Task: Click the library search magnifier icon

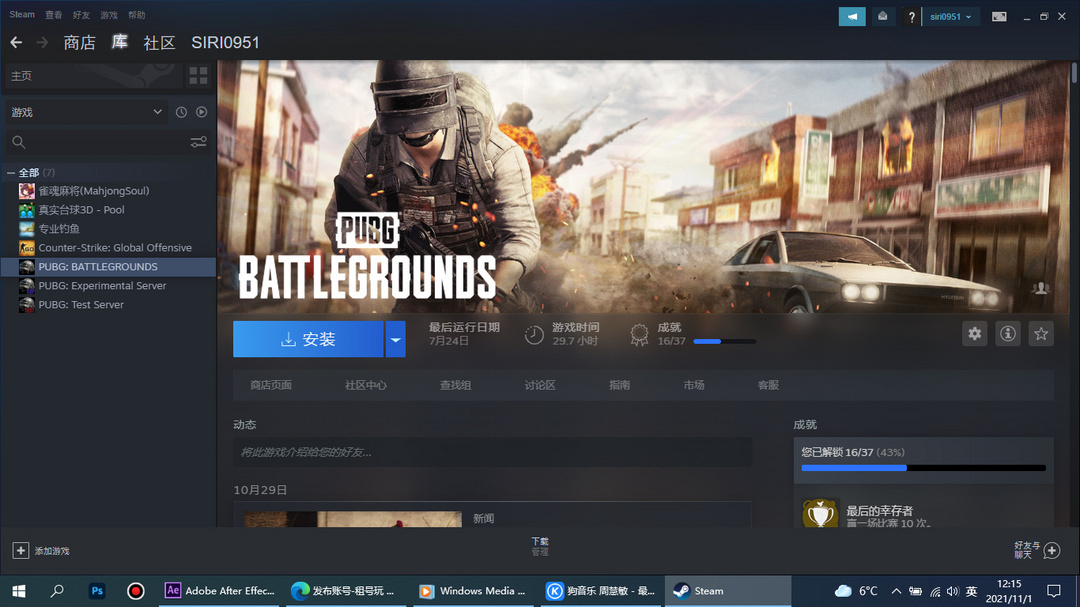Action: coord(19,142)
